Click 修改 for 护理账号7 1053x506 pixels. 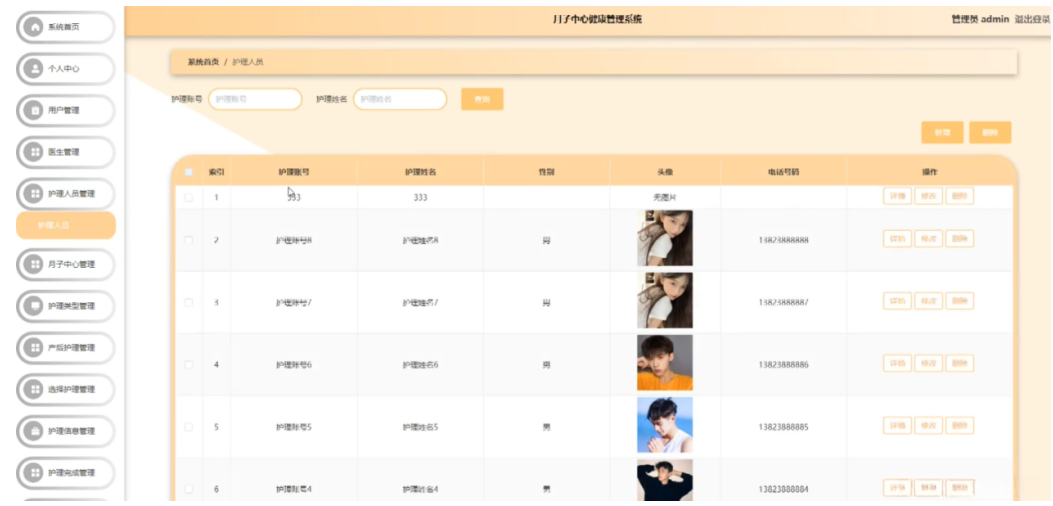point(929,301)
